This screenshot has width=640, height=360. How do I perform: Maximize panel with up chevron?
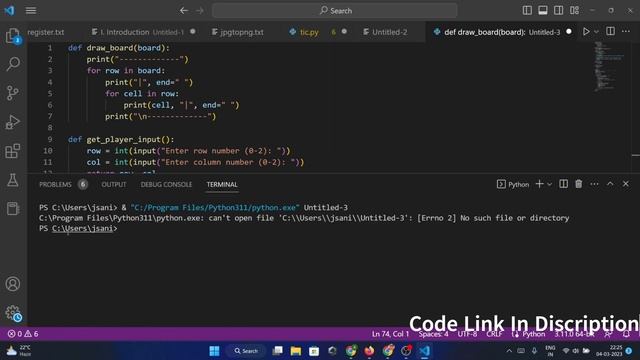(610, 184)
